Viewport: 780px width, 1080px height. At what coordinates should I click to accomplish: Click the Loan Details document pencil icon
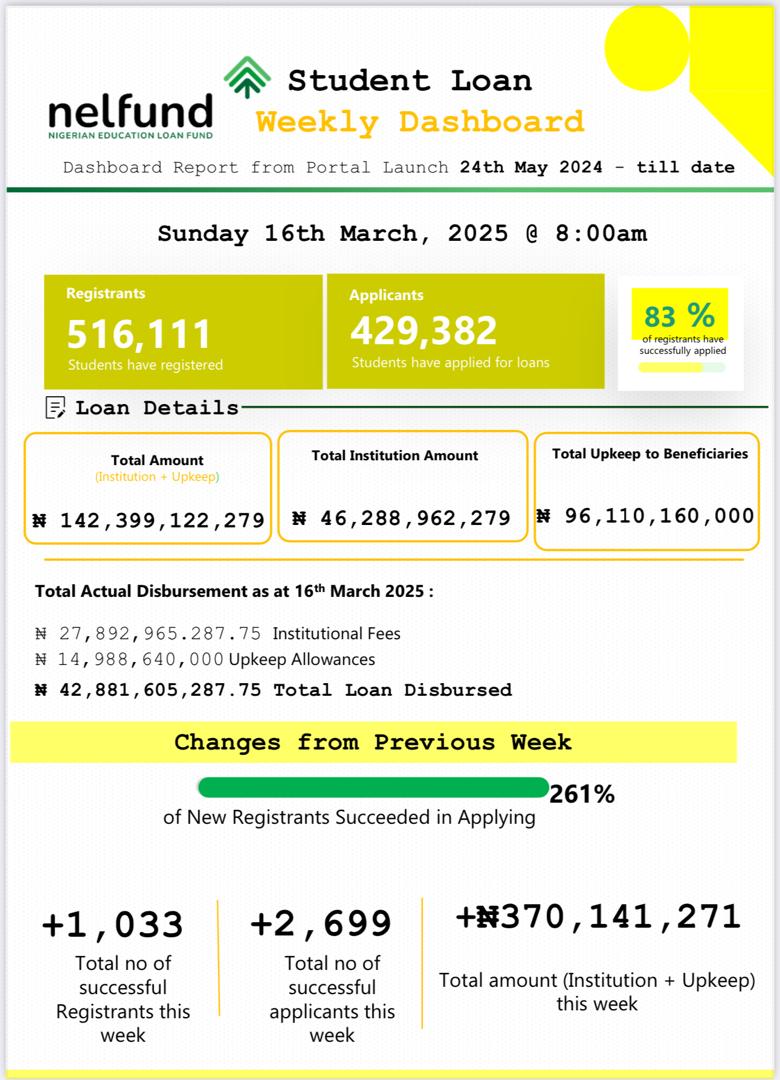coord(56,407)
